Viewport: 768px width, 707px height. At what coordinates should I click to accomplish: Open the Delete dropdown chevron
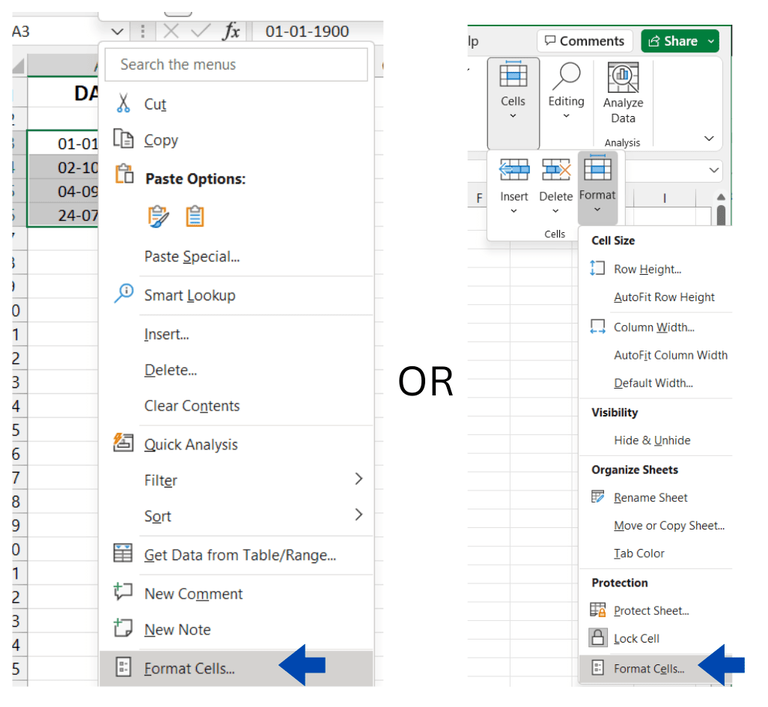(555, 211)
